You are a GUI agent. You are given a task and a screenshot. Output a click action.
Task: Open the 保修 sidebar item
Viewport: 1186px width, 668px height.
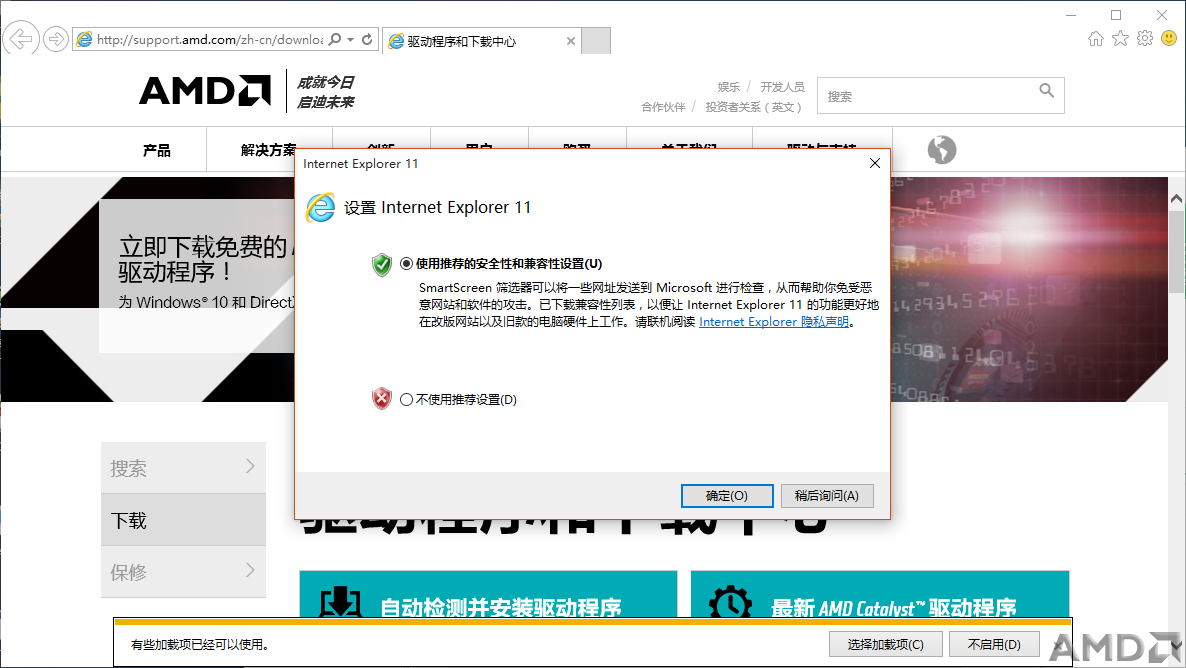183,572
